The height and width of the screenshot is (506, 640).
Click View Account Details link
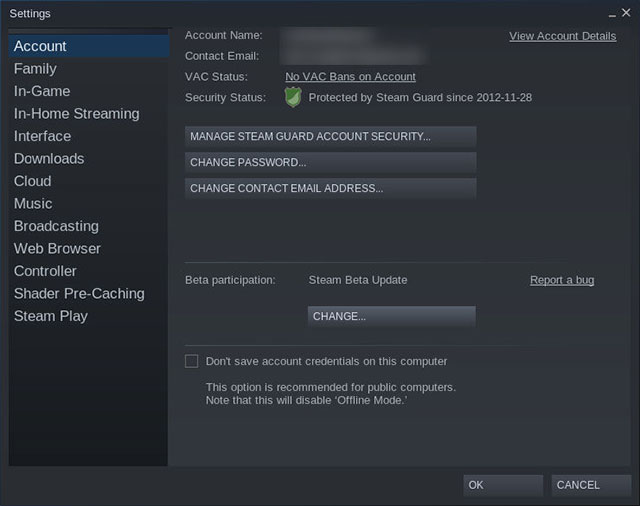click(562, 36)
